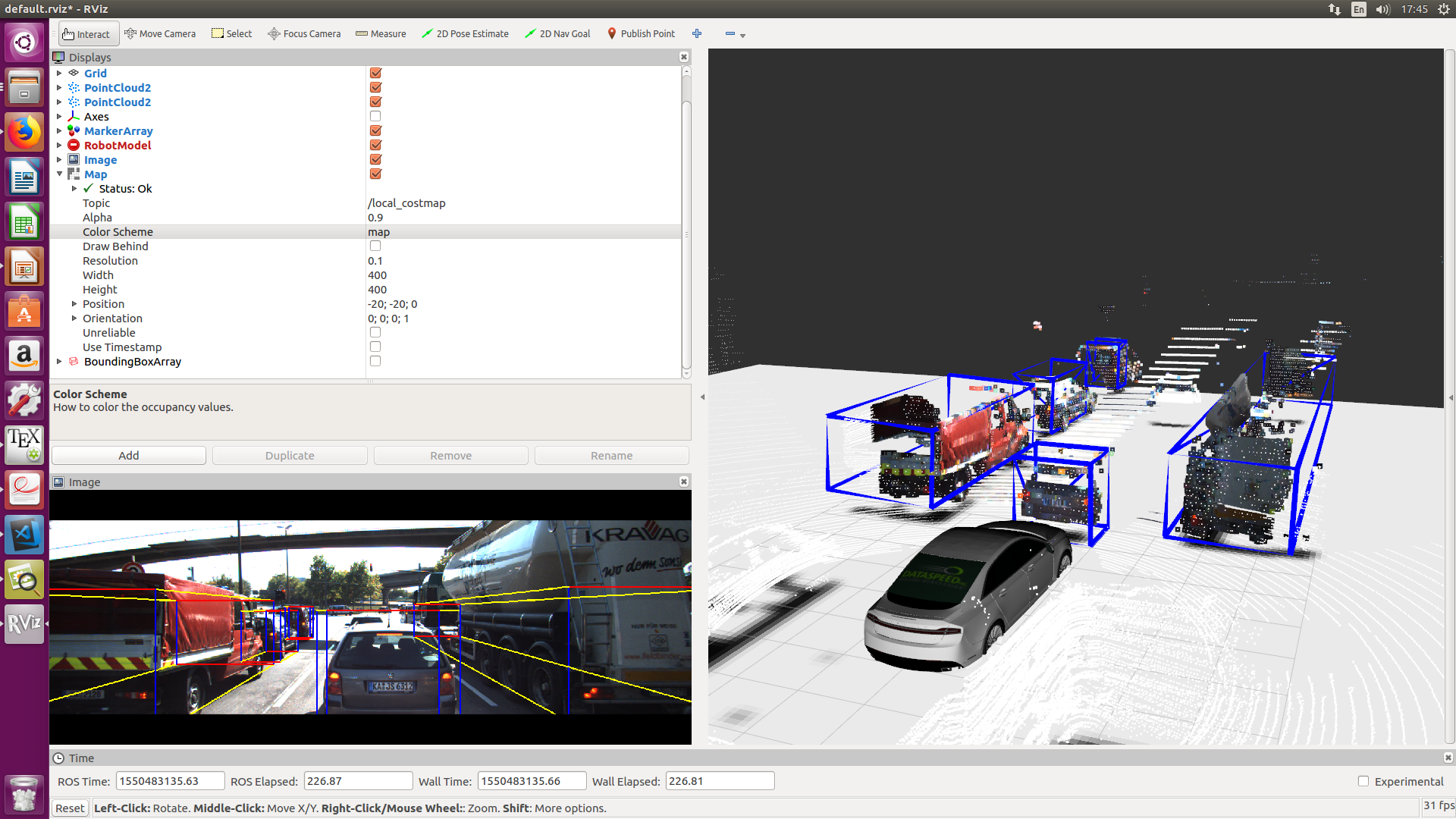This screenshot has height=819, width=1456.
Task: Expand the MarkerArray display item
Action: pyautogui.click(x=59, y=131)
